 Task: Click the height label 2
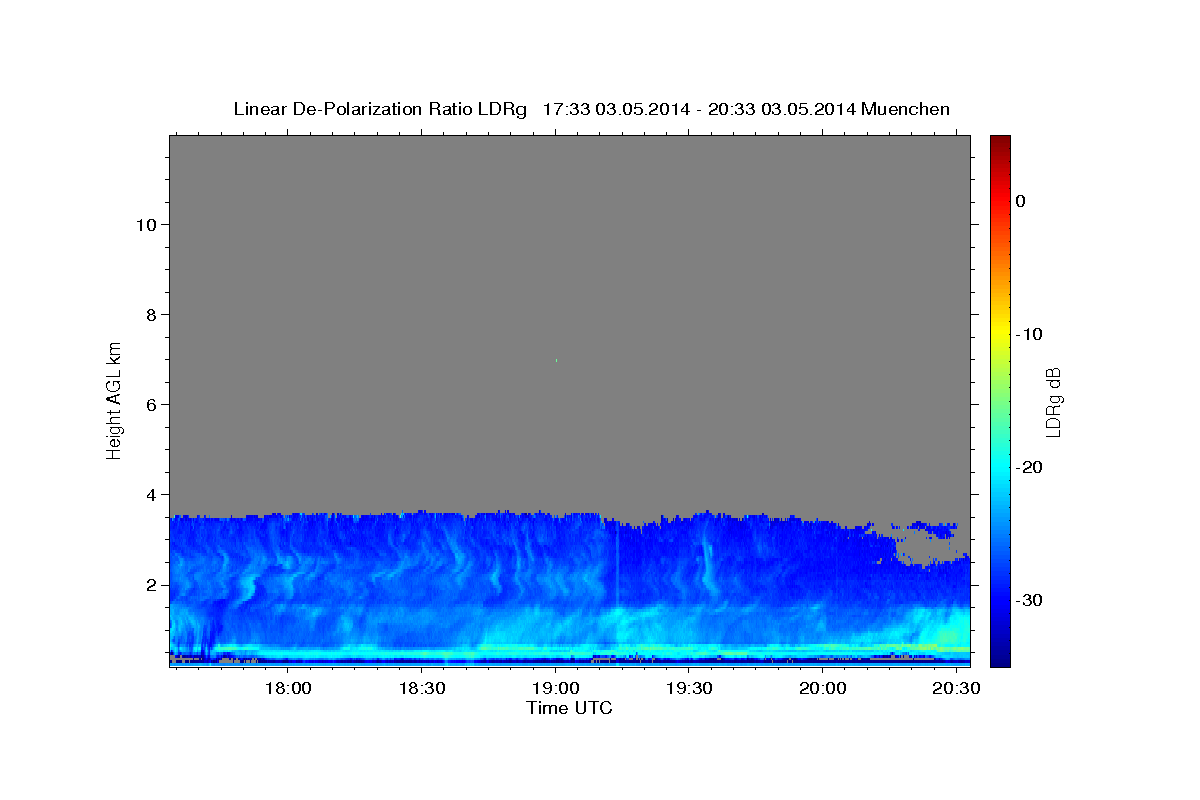pyautogui.click(x=149, y=585)
